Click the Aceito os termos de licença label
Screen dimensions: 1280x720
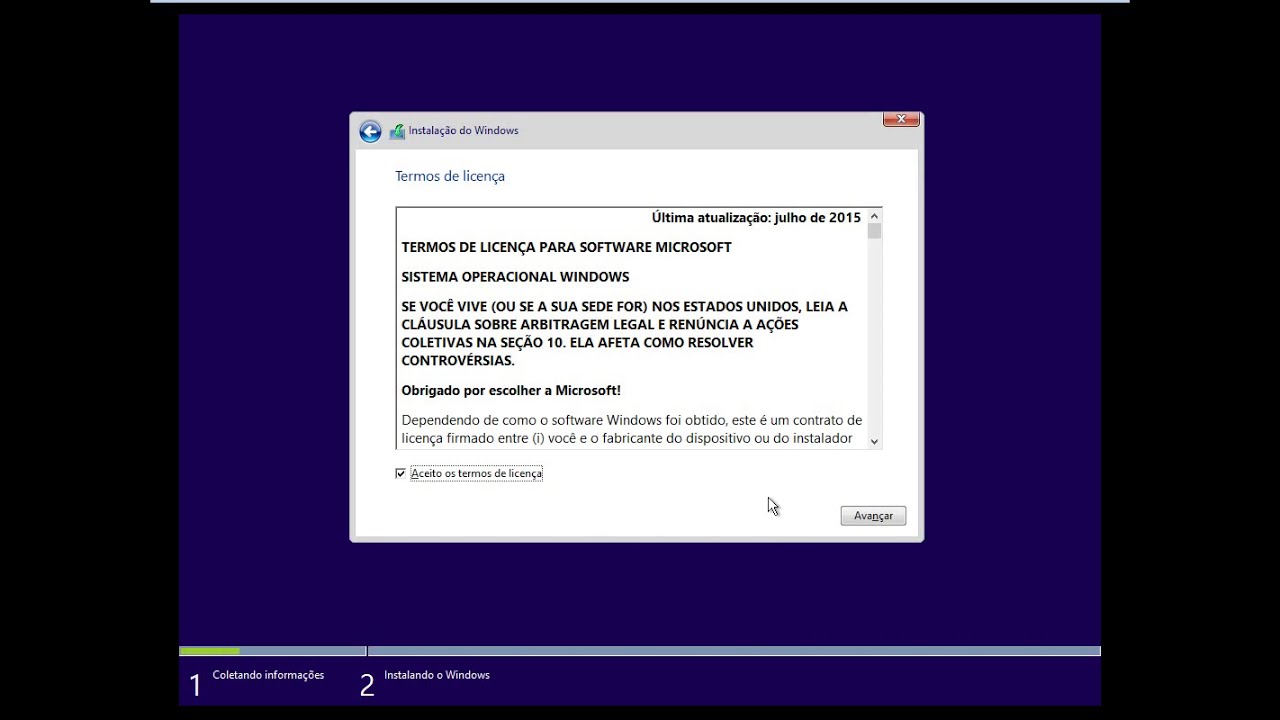476,473
